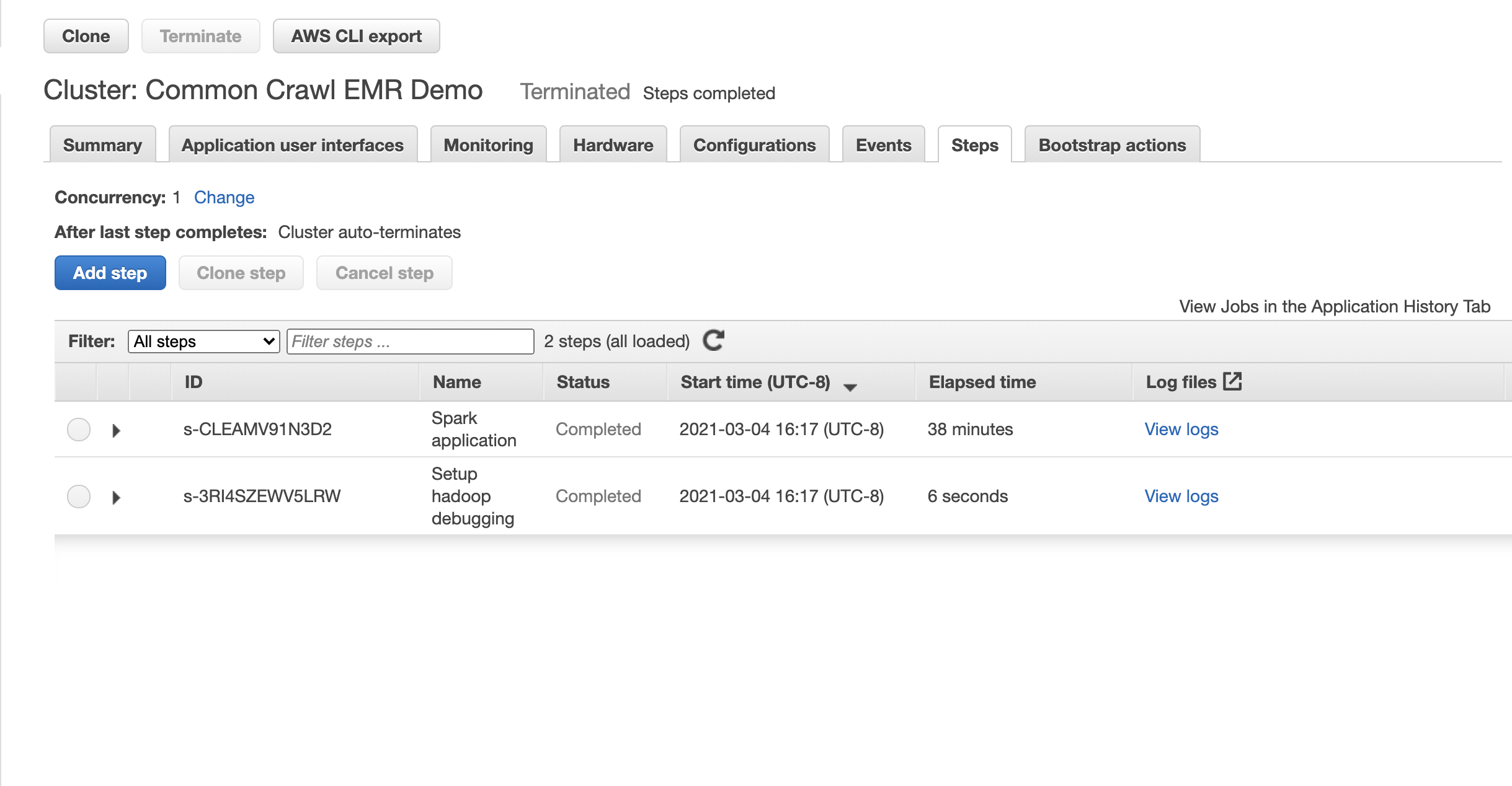This screenshot has height=786, width=1512.
Task: Click the refresh steps list icon
Action: [x=713, y=340]
